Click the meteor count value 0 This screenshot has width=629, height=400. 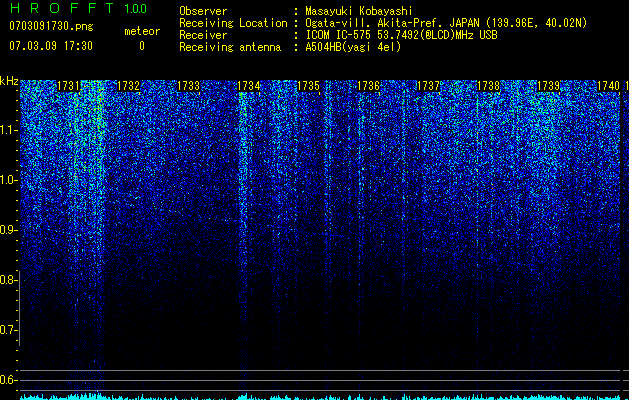pos(142,46)
